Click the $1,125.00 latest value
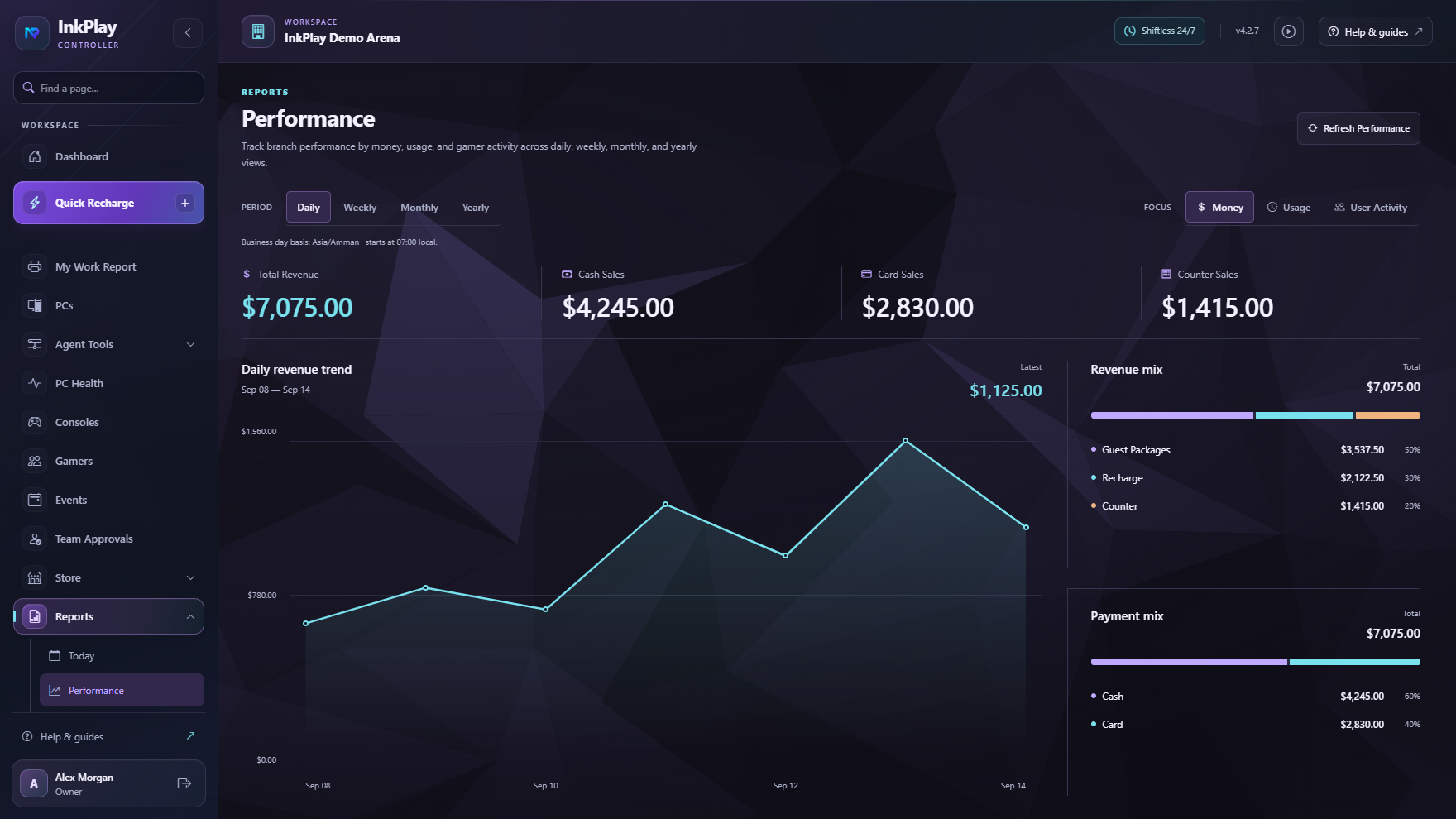The width and height of the screenshot is (1456, 819). point(1006,390)
